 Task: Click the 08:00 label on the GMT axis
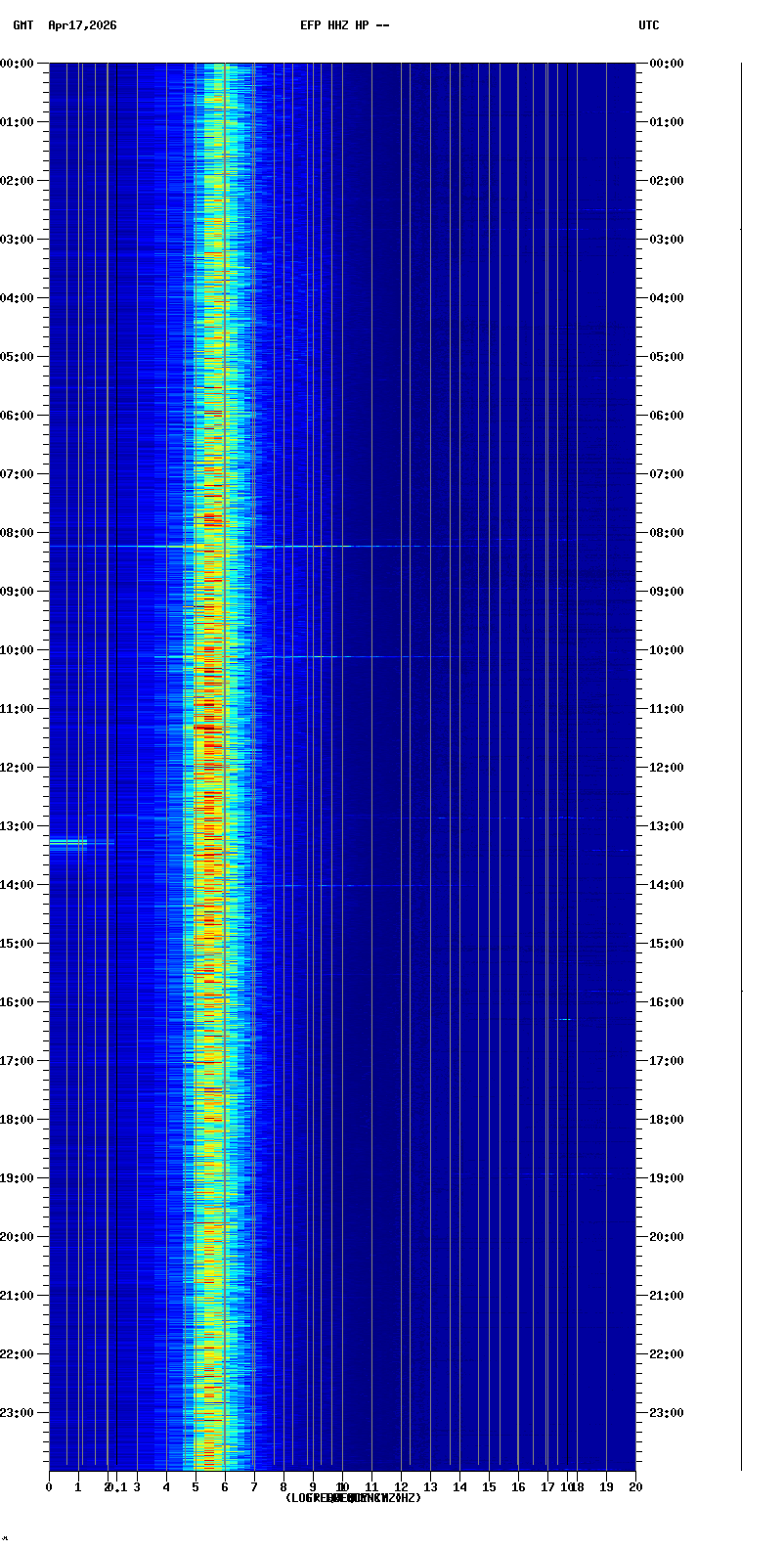17,533
